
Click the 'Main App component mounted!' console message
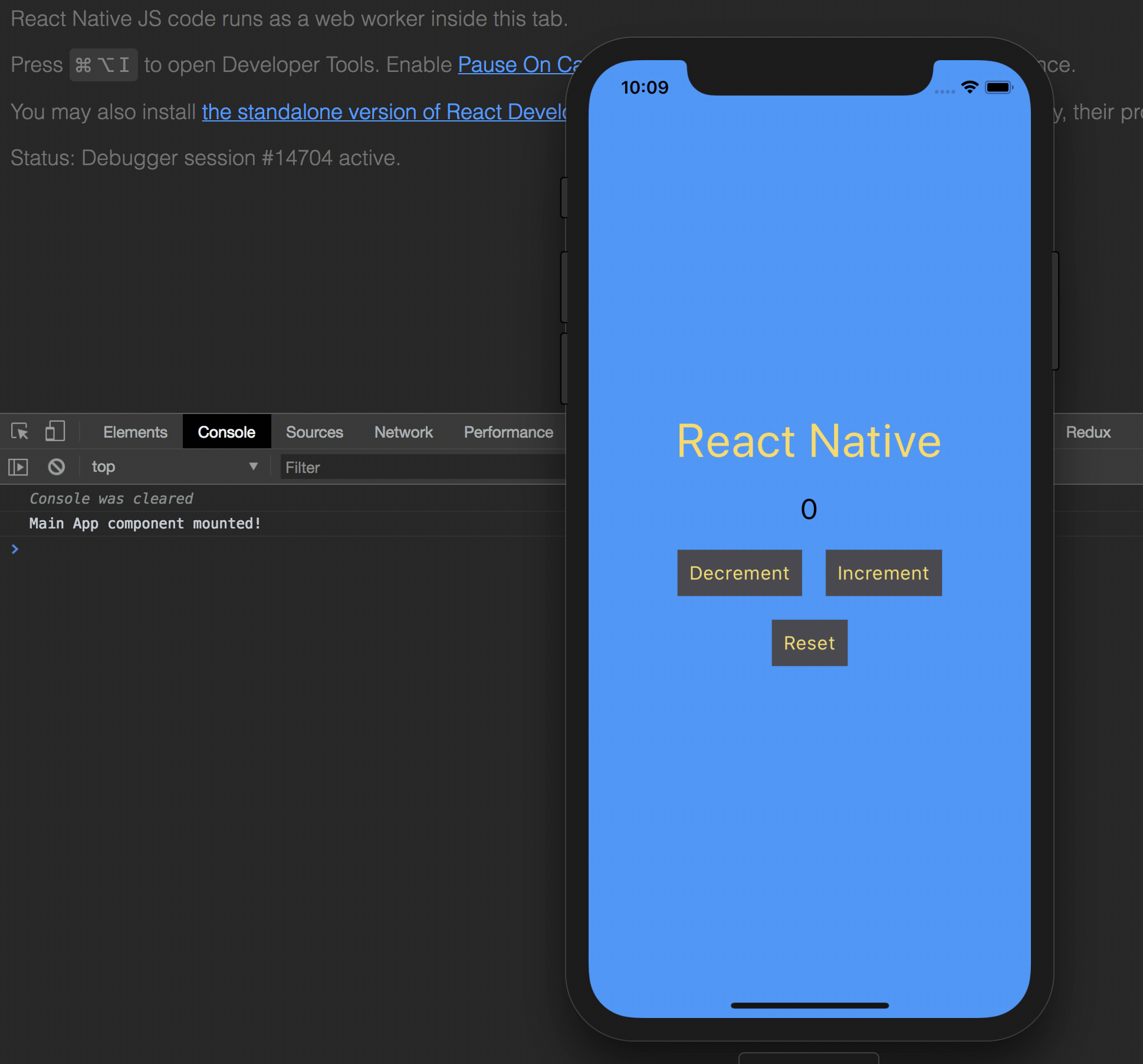pos(144,523)
